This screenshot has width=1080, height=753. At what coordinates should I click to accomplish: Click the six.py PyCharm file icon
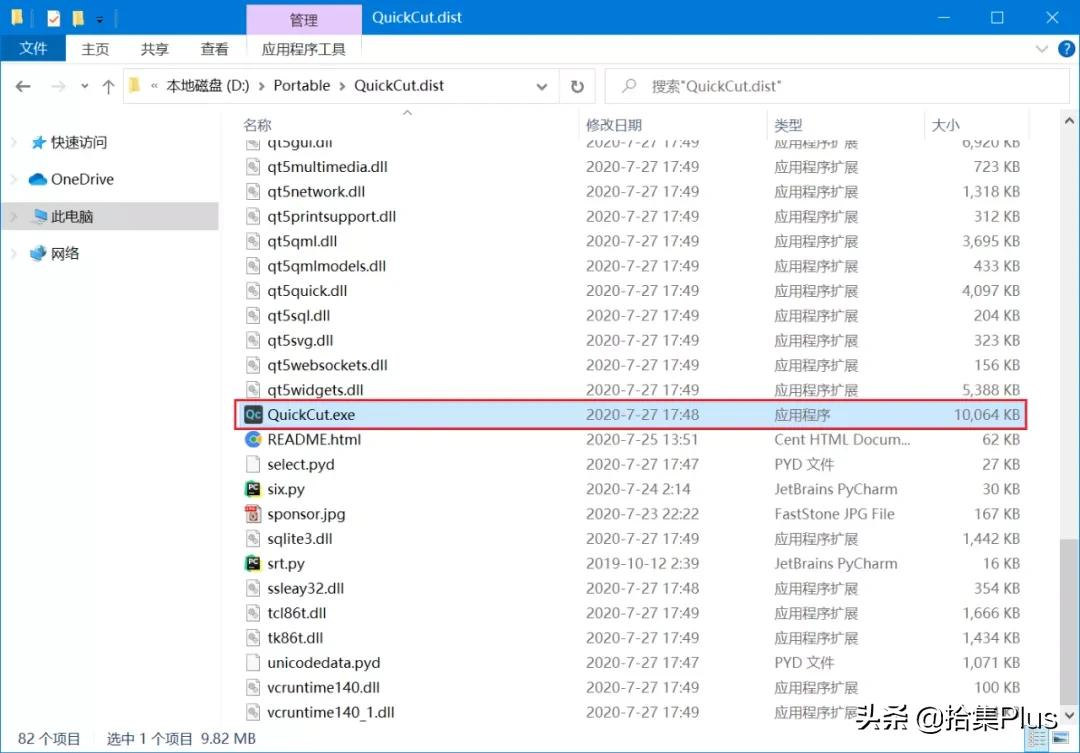[x=253, y=489]
